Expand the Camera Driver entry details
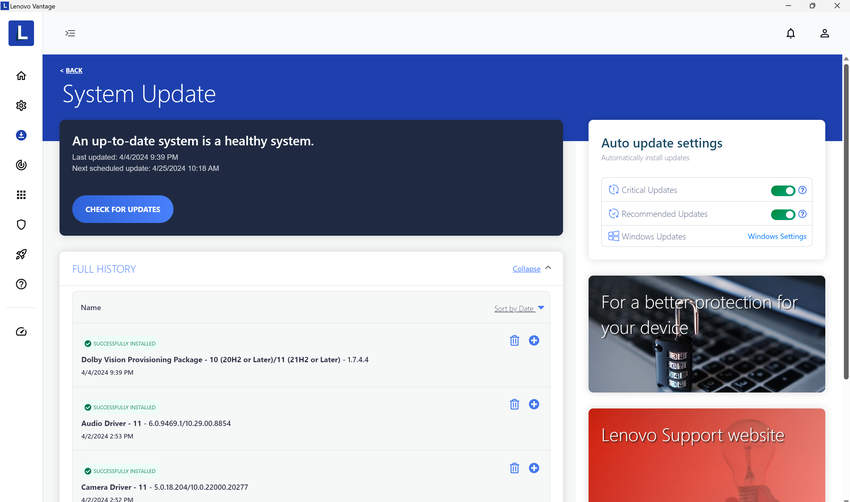The width and height of the screenshot is (850, 502). pos(534,468)
